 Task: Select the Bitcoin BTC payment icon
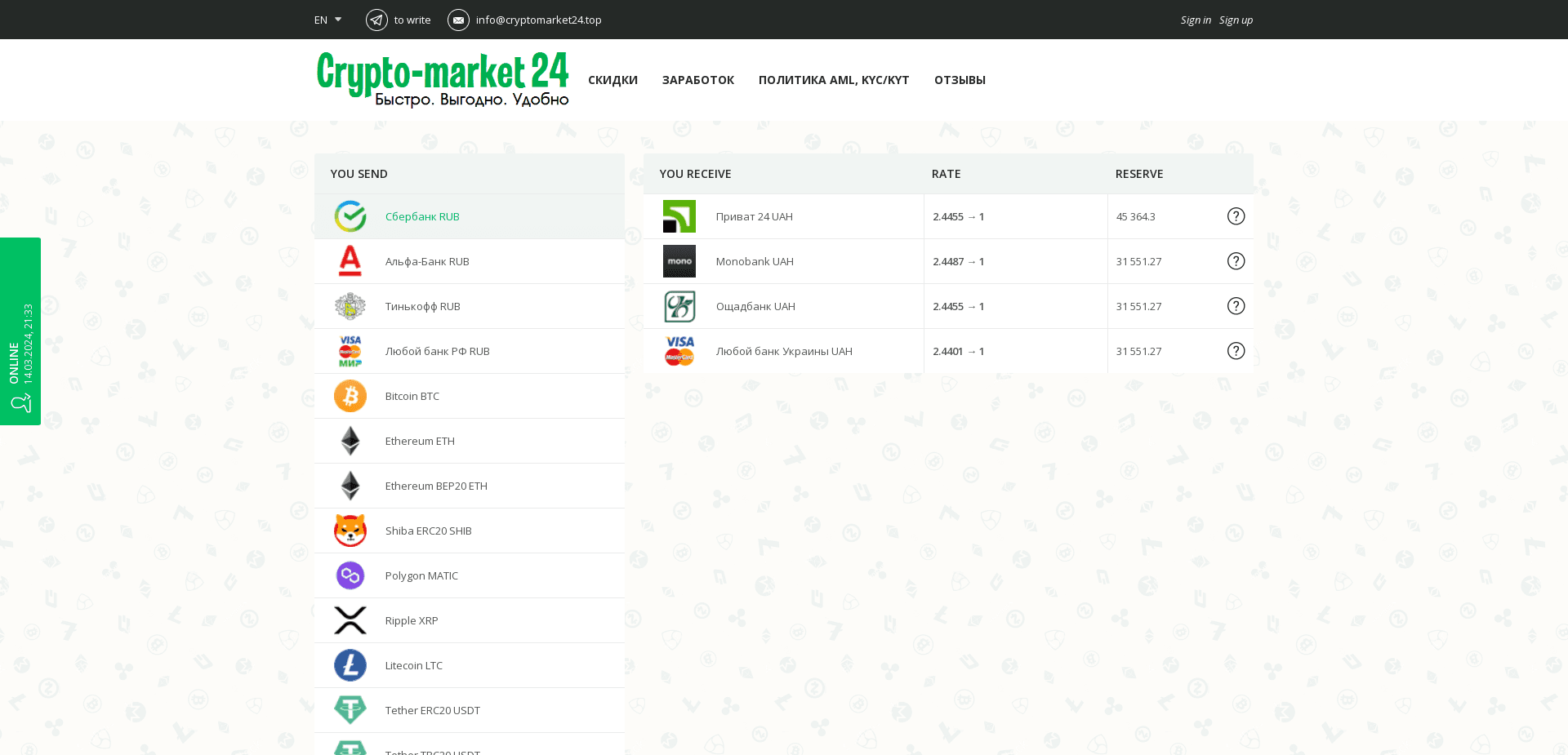coord(350,396)
